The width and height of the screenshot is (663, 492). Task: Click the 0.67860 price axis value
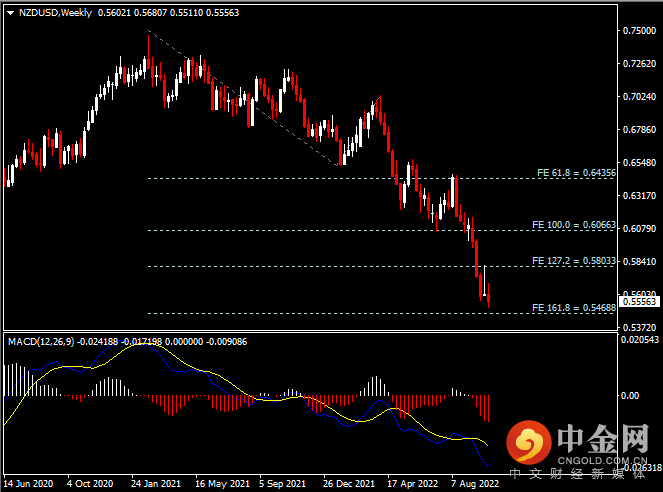[639, 130]
